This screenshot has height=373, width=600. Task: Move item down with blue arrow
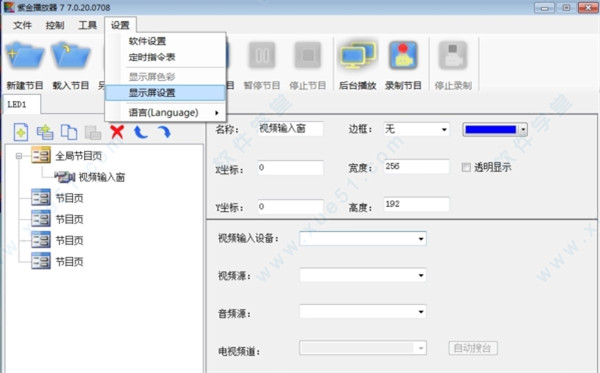(164, 132)
